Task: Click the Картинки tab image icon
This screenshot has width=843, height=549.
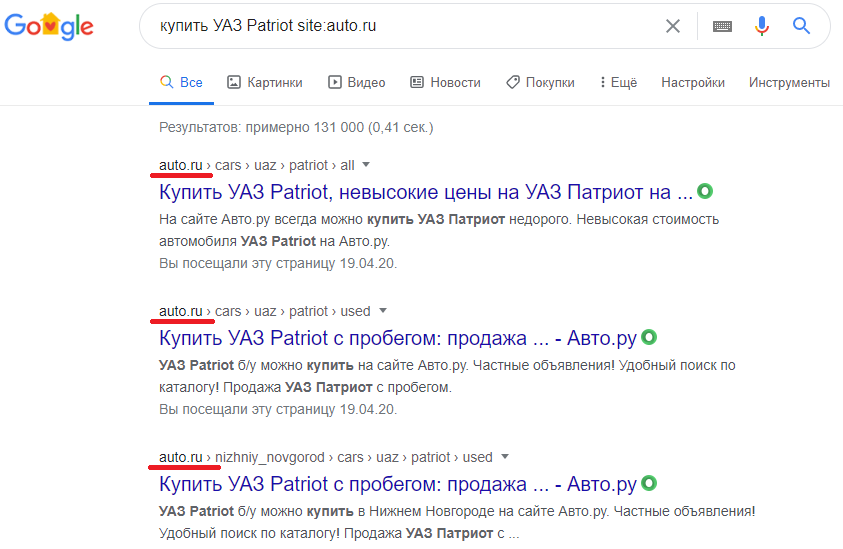Action: (234, 82)
